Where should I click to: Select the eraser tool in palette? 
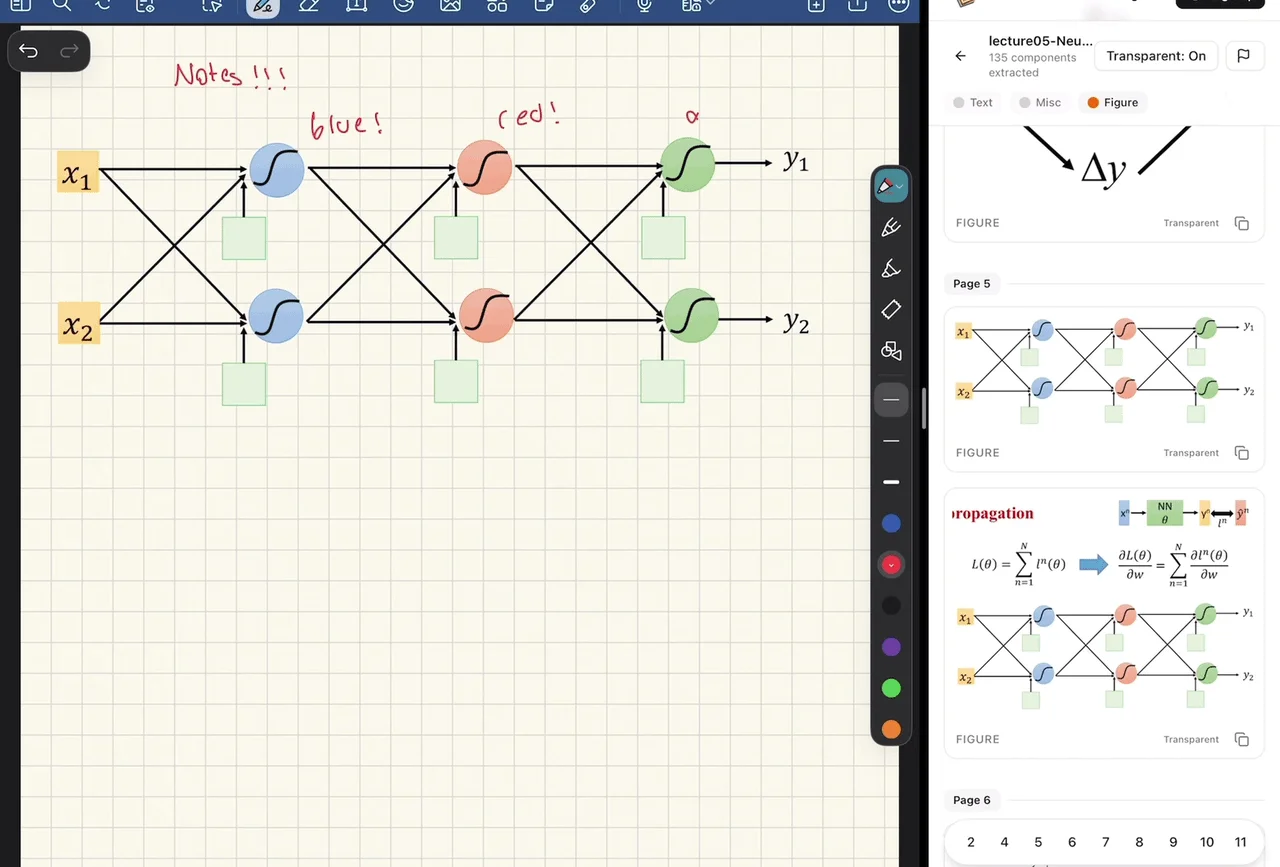pos(891,310)
